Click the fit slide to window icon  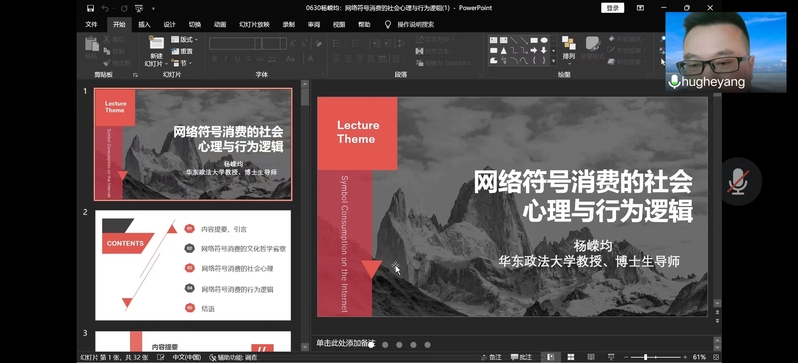coord(716,357)
